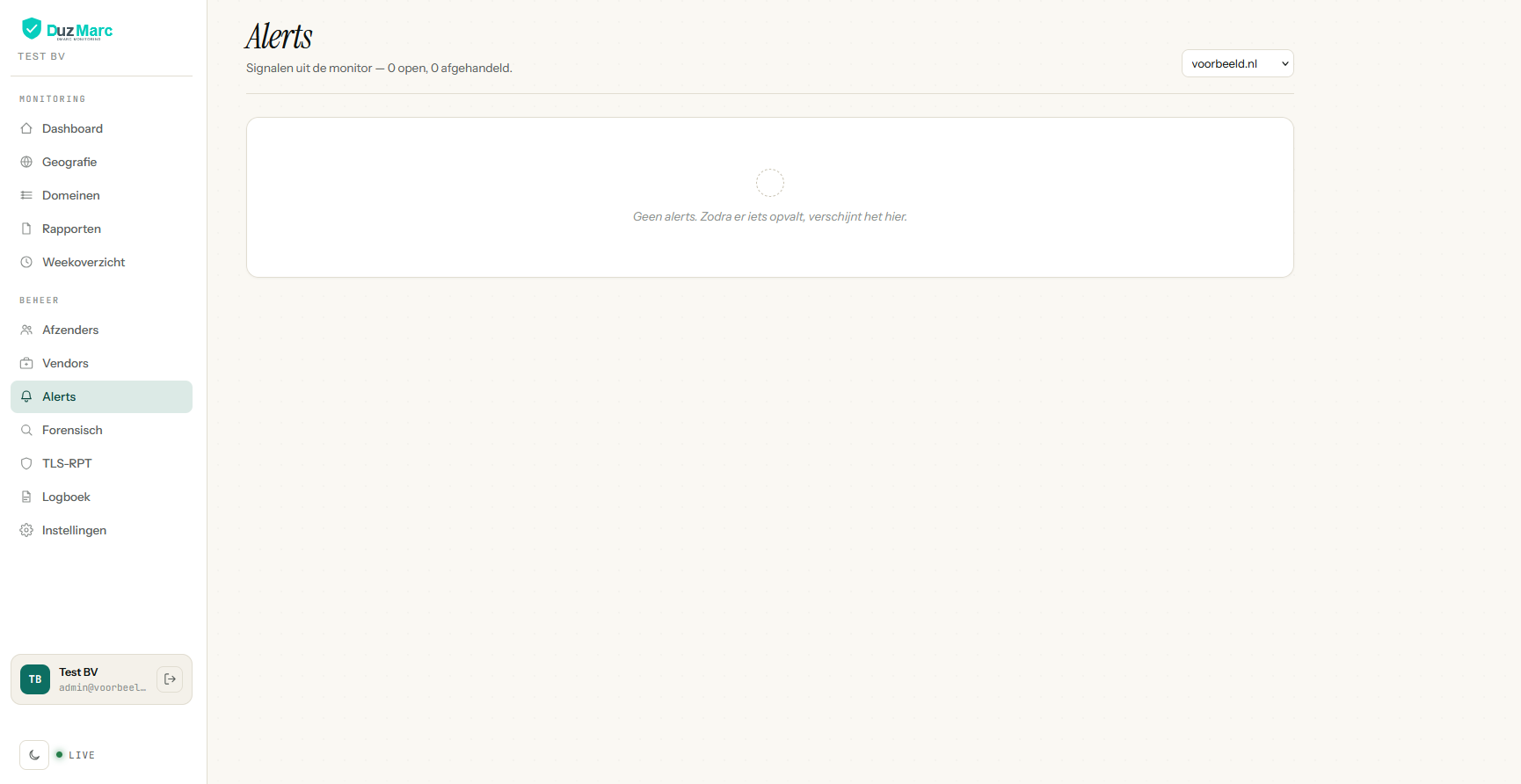This screenshot has width=1521, height=784.
Task: Click the admin@voorbeel… email text
Action: point(102,687)
